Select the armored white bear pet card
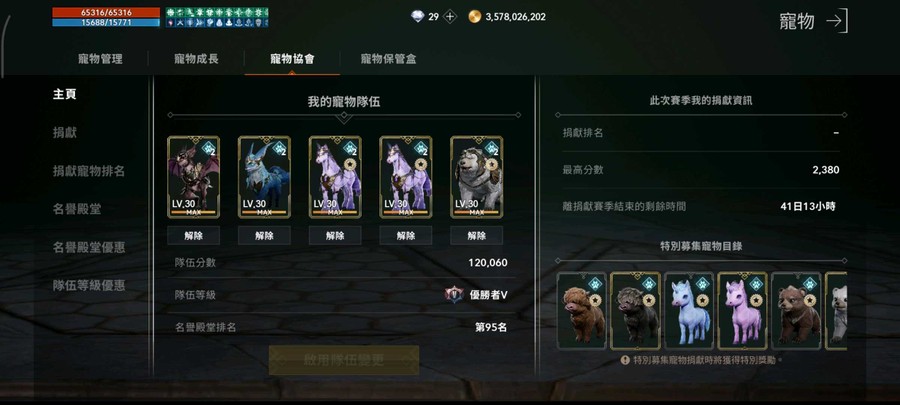900x405 pixels. coord(476,177)
